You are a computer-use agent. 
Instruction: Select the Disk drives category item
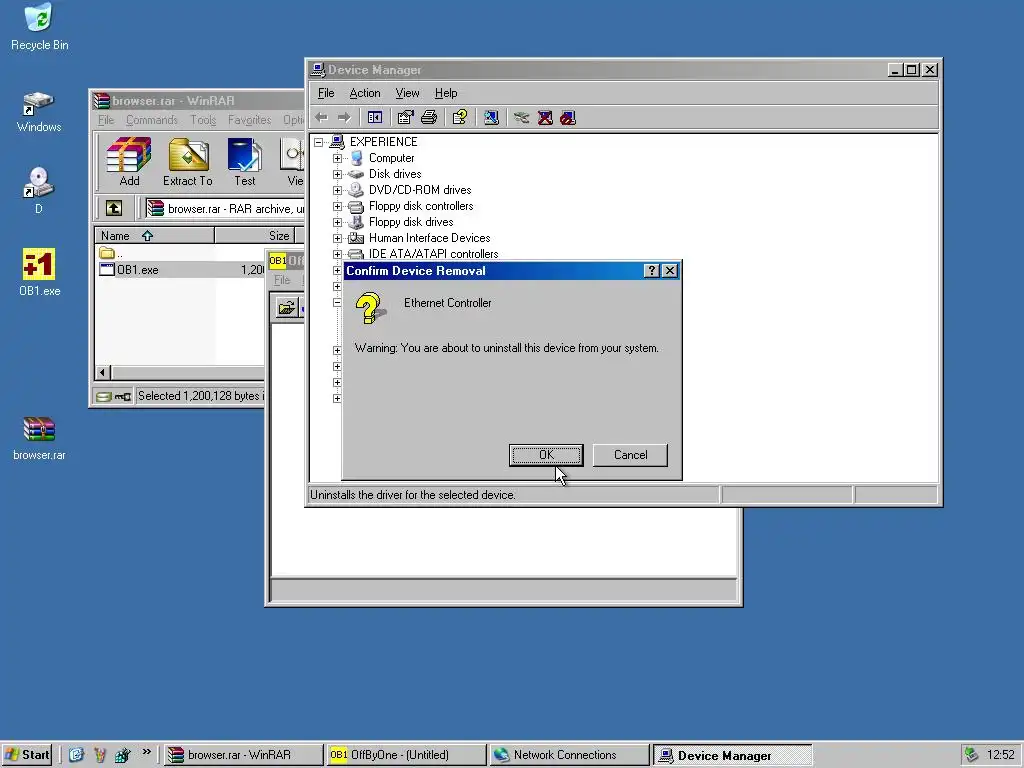(394, 174)
